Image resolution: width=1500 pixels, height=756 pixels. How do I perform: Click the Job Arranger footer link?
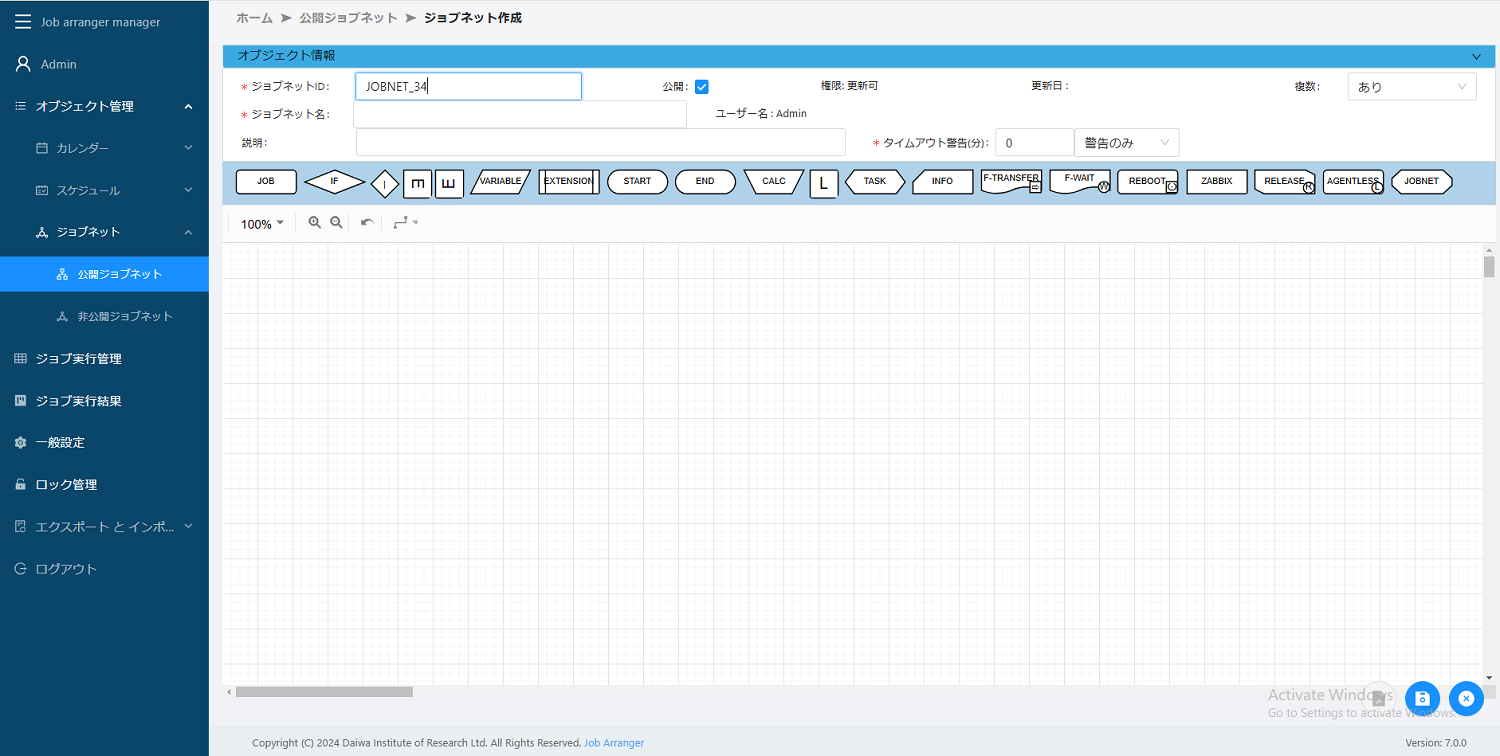(x=614, y=742)
